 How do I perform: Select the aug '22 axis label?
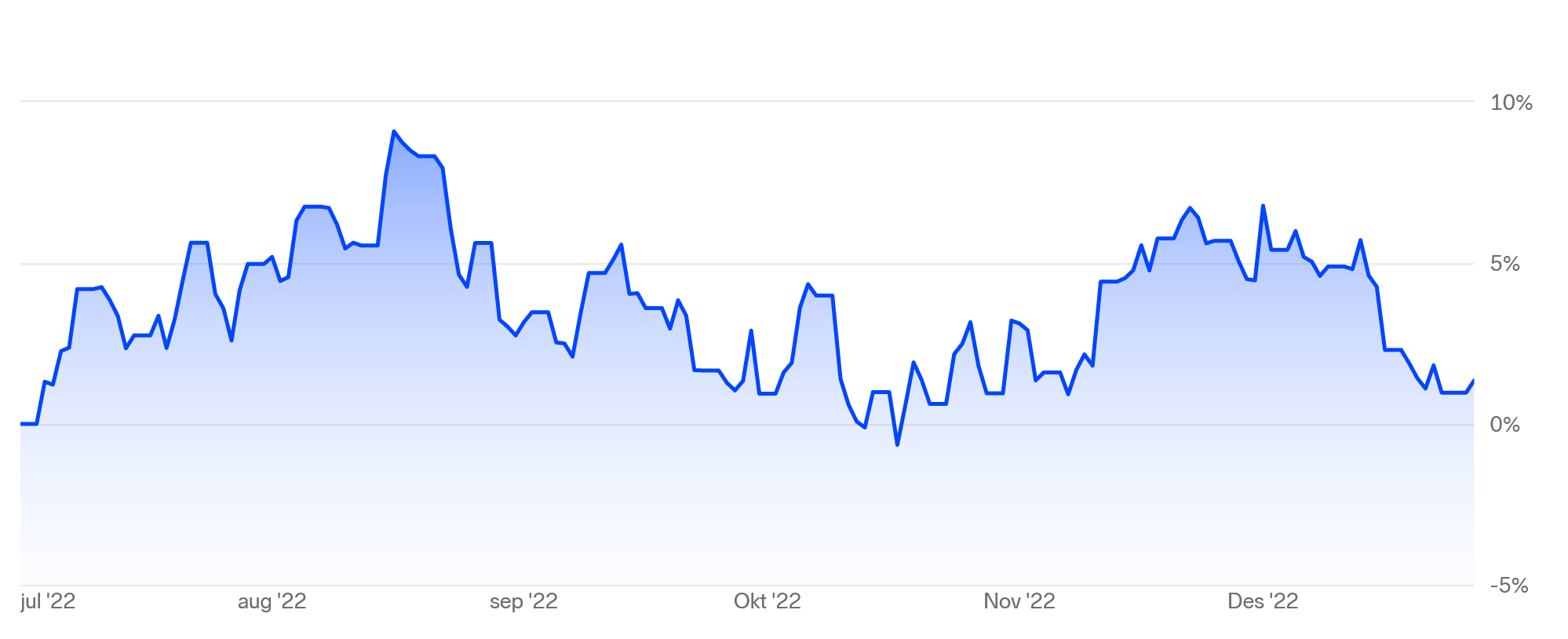pyautogui.click(x=272, y=602)
